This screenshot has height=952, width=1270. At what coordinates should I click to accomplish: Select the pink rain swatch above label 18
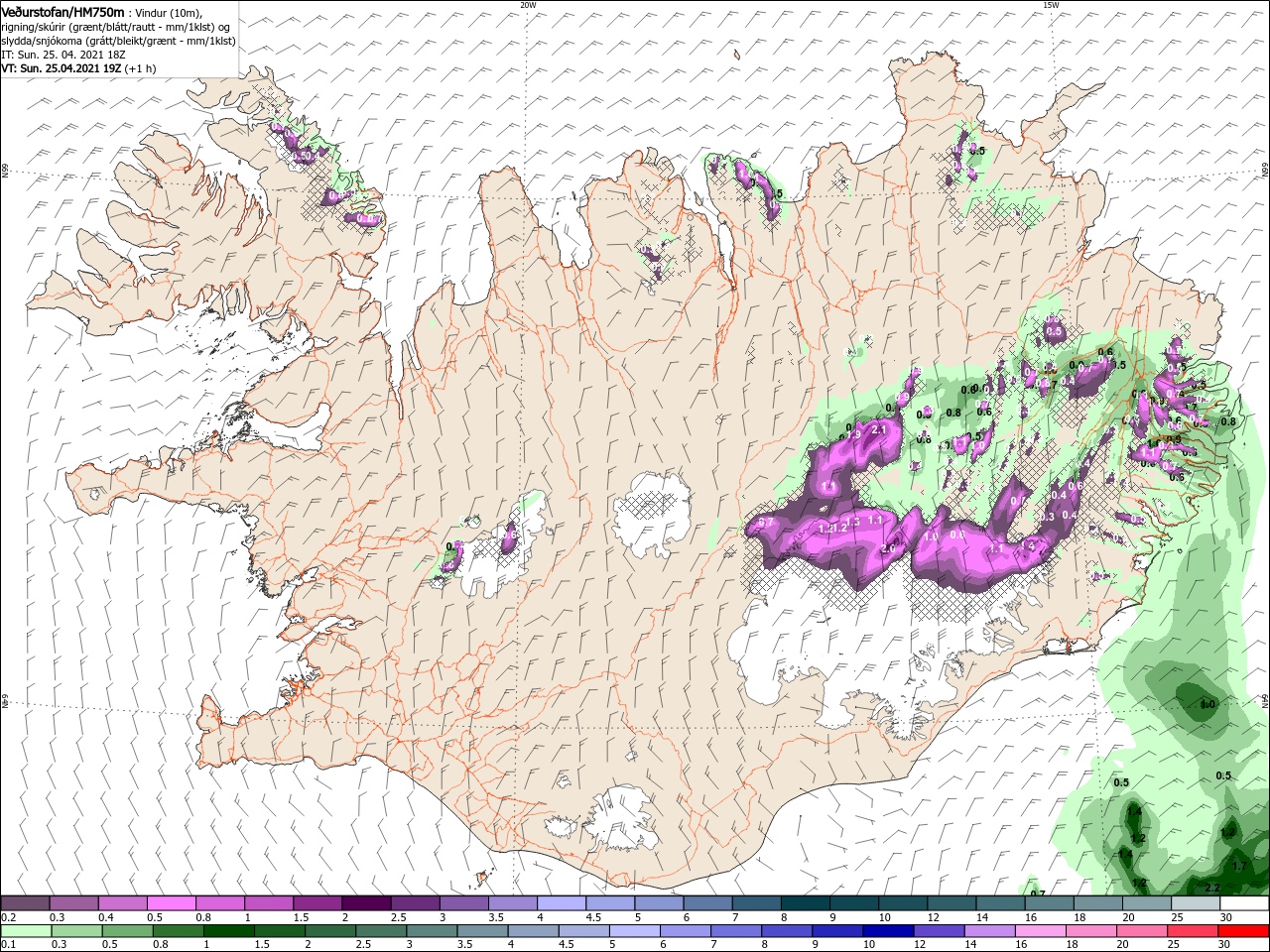[1091, 931]
